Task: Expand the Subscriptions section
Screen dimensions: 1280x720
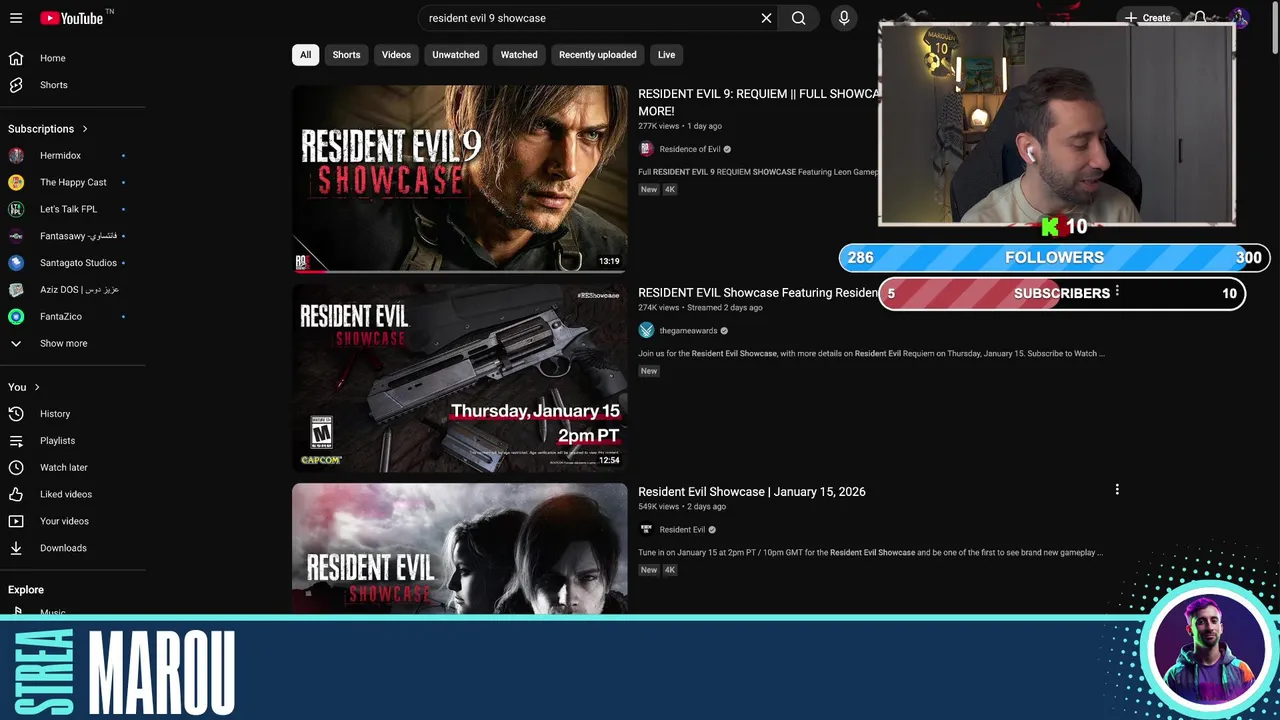Action: pos(48,129)
